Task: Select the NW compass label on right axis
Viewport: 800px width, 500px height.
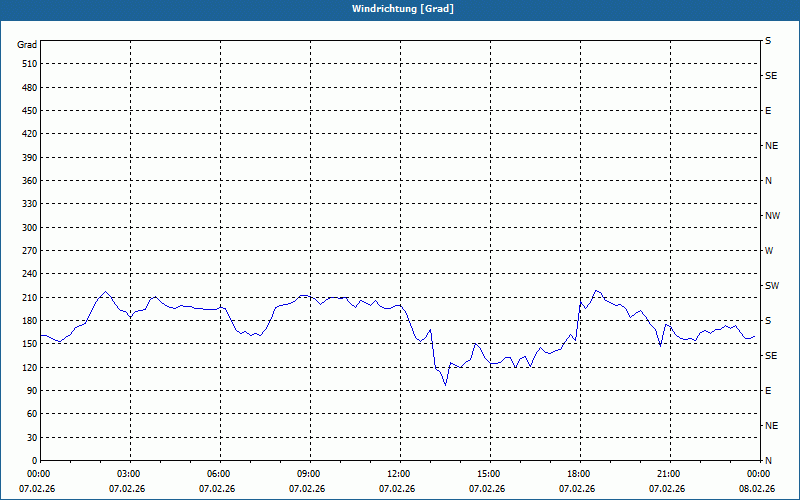Action: pyautogui.click(x=771, y=216)
